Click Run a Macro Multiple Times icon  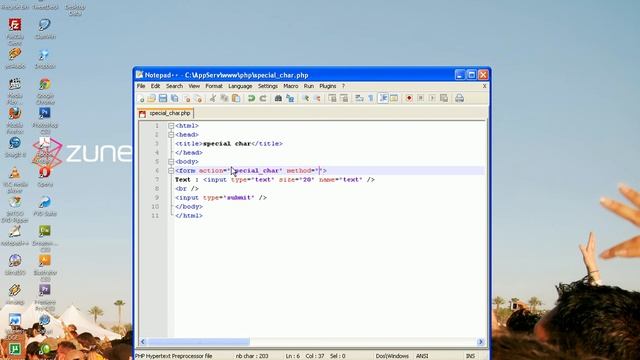coord(444,98)
